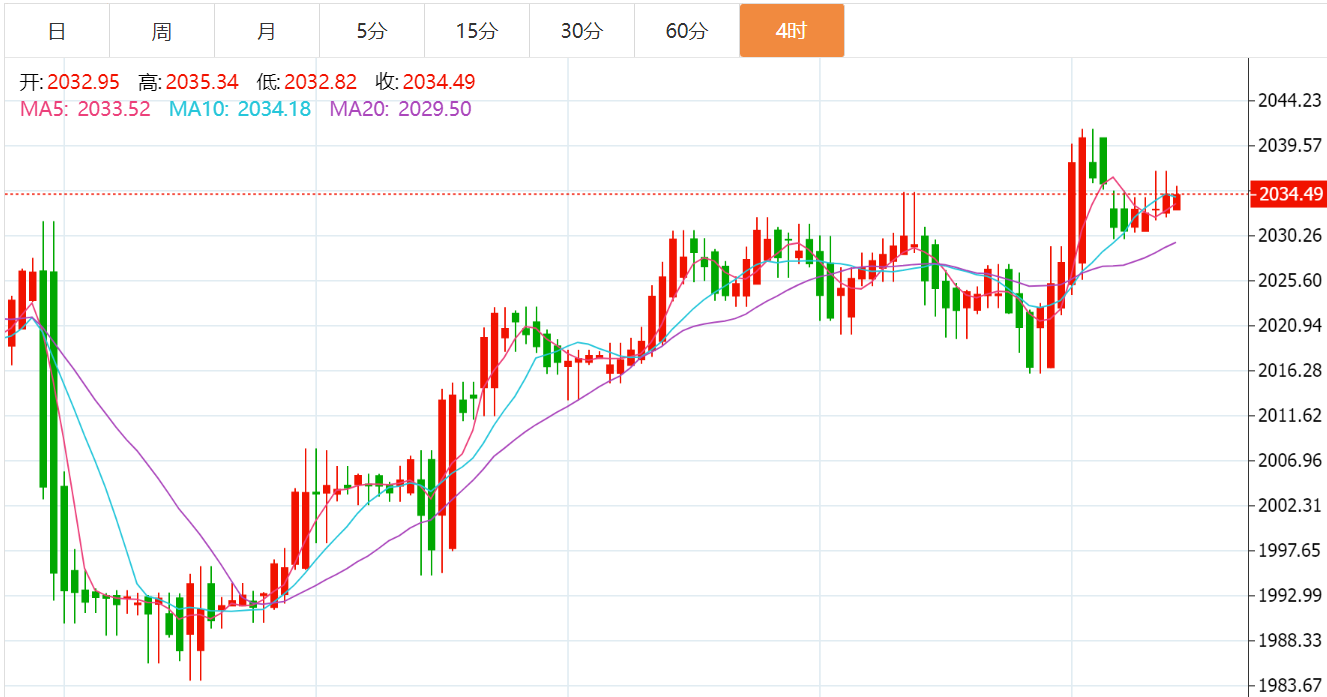Image resolution: width=1327 pixels, height=697 pixels.
Task: Click the 2006.96 price axis label
Action: [1290, 461]
